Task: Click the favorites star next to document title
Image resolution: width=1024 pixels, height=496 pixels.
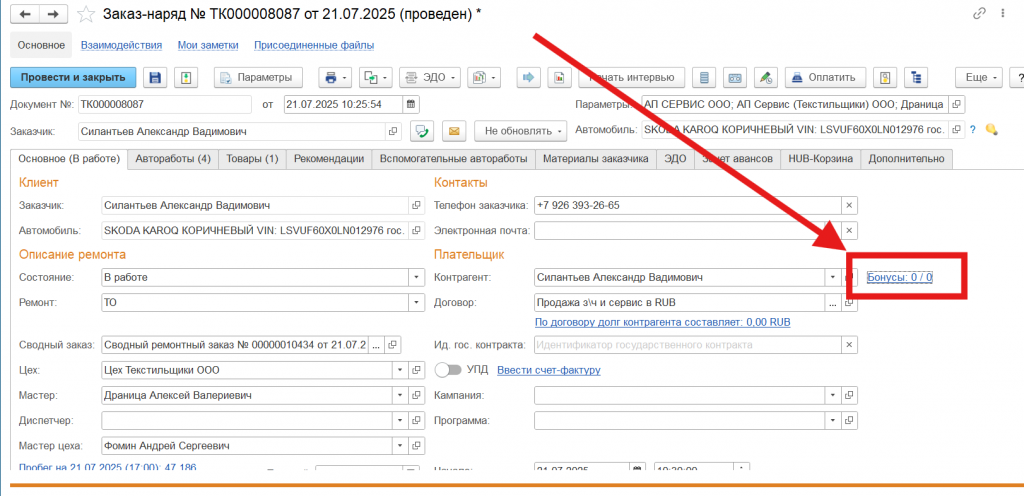Action: (87, 14)
